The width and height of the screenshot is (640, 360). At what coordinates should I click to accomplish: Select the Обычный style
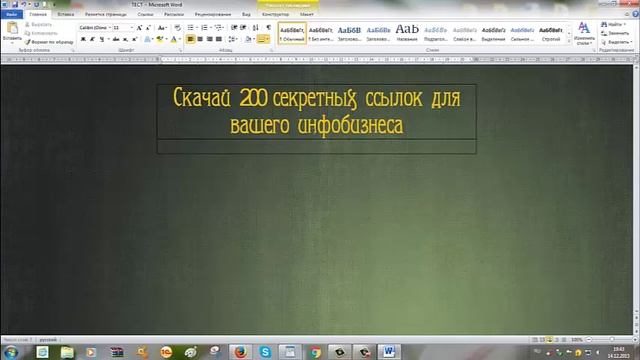point(292,33)
